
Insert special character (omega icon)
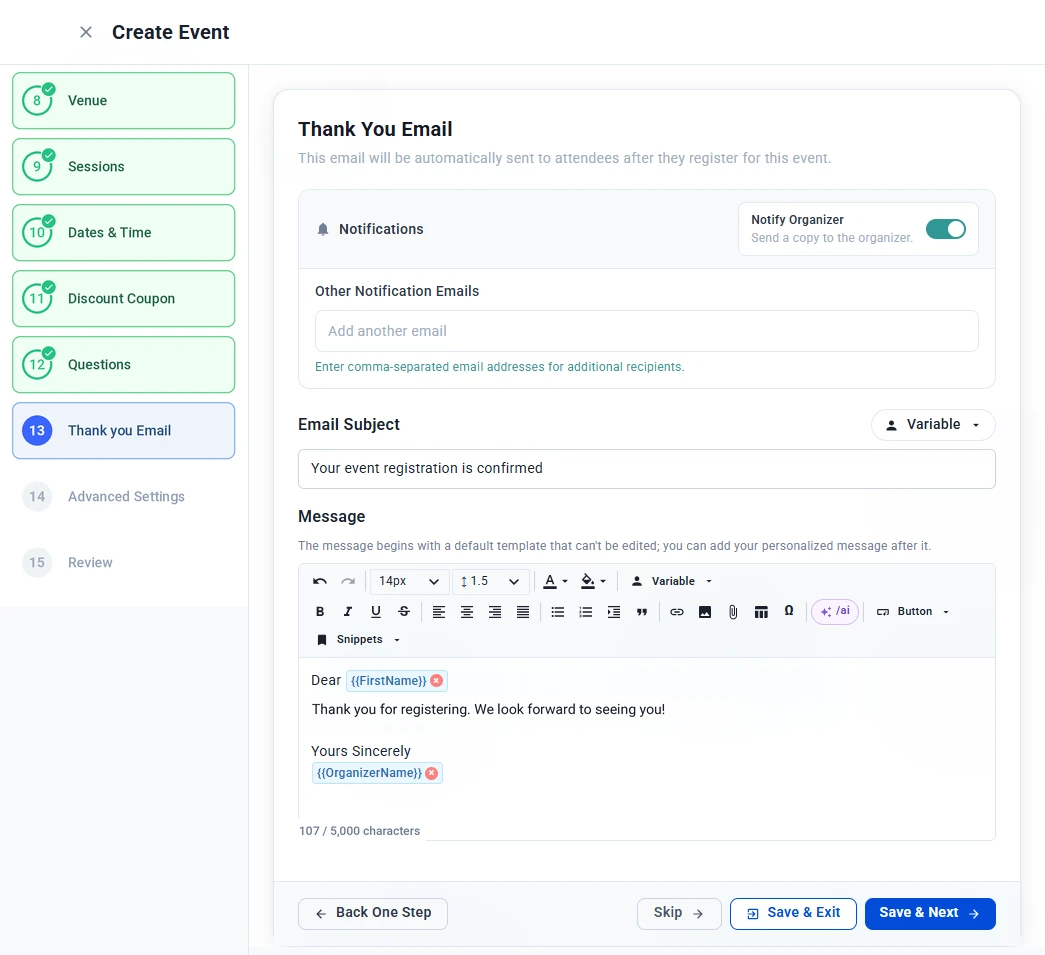click(789, 611)
